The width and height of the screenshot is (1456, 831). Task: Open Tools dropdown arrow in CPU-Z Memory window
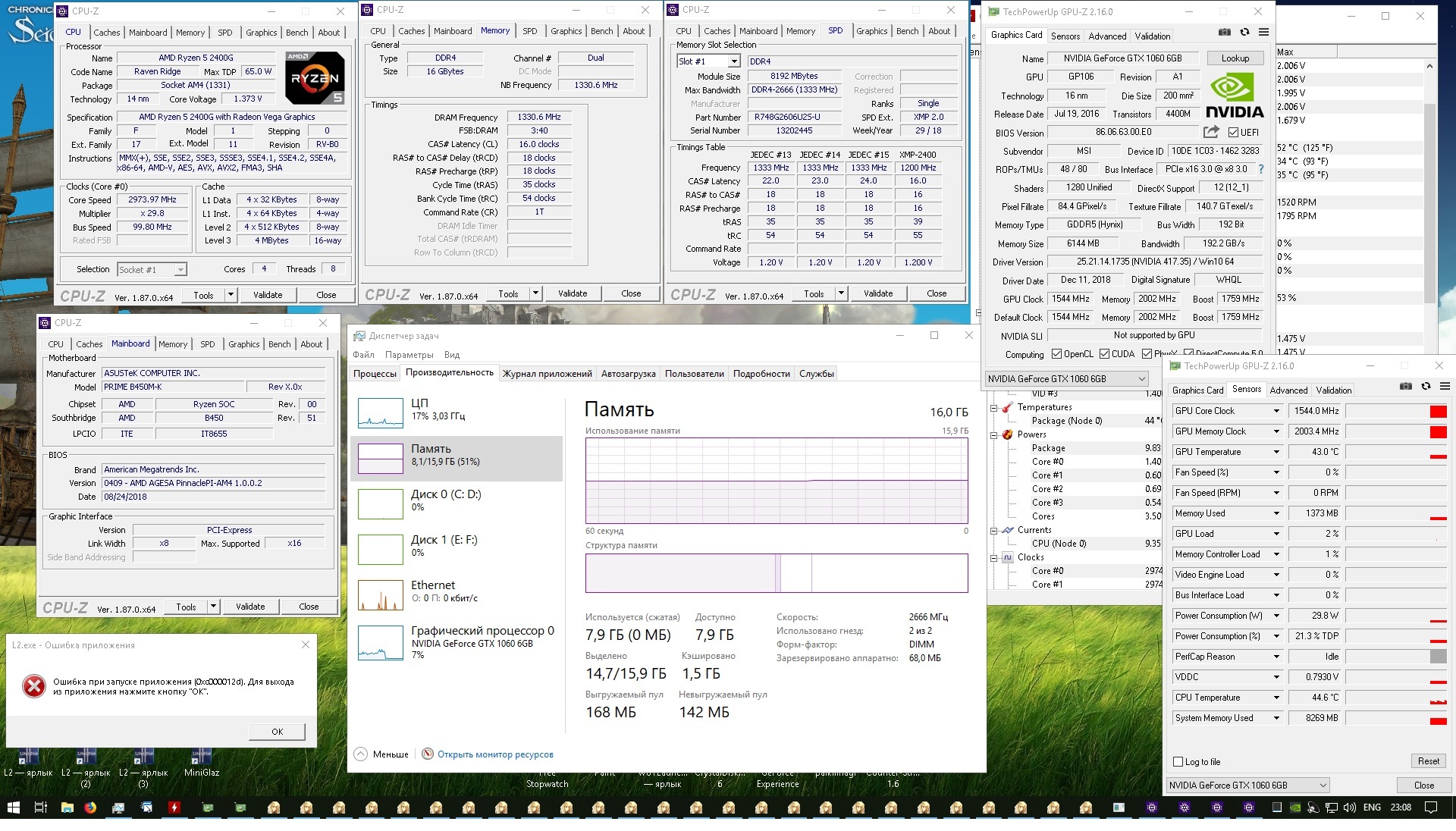pyautogui.click(x=535, y=293)
